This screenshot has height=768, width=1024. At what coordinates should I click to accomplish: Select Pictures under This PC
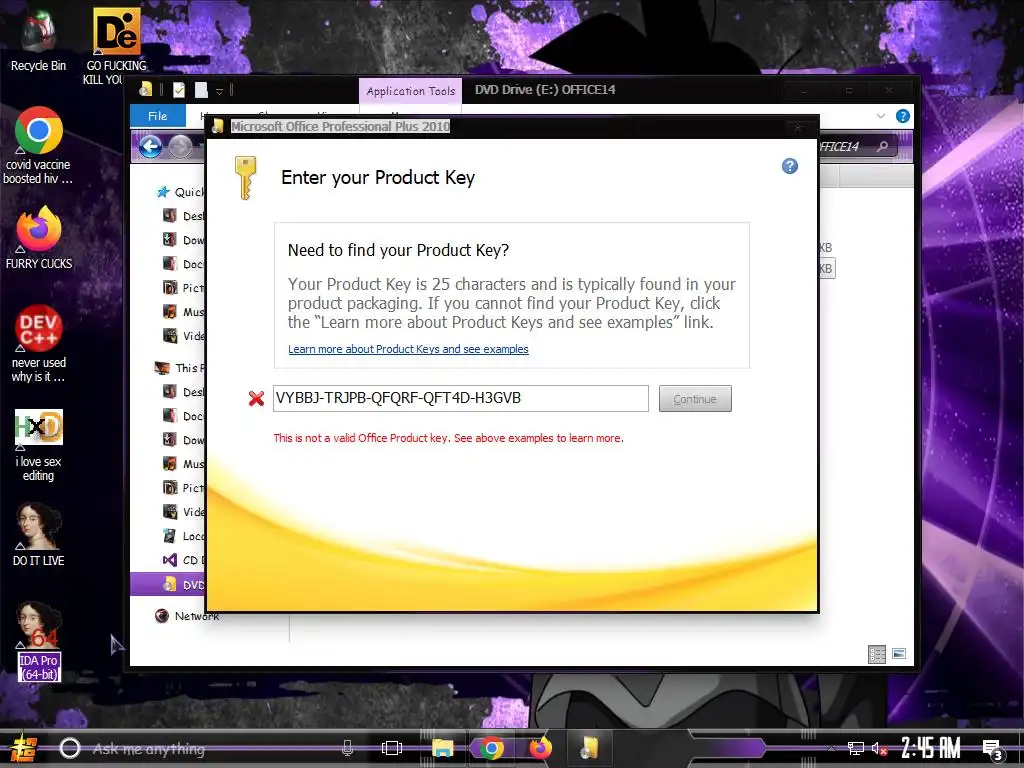[184, 487]
